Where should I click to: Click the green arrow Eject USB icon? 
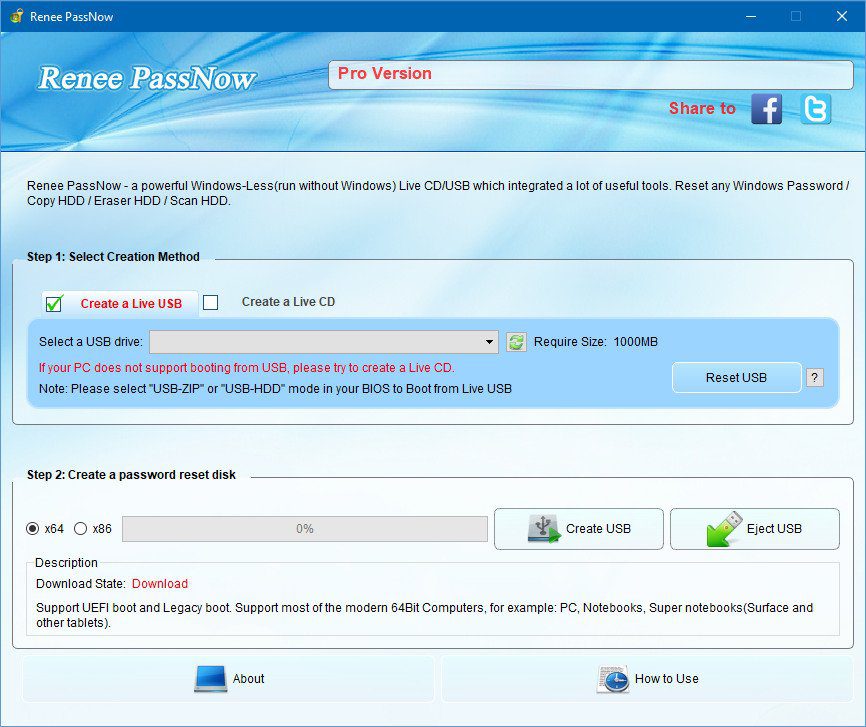pyautogui.click(x=723, y=529)
